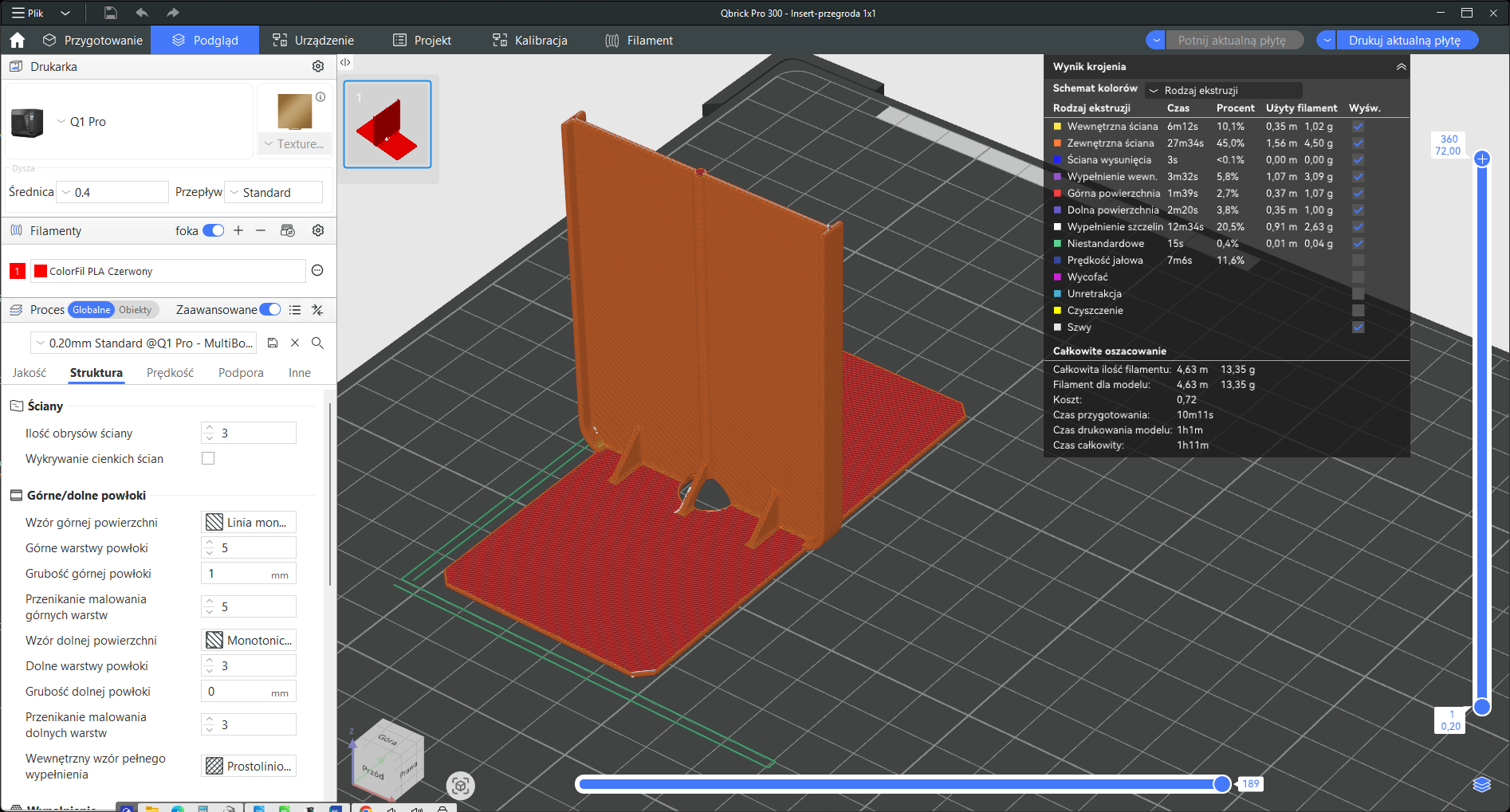The height and width of the screenshot is (812, 1510).
Task: Save the process preset icon
Action: coord(273,343)
